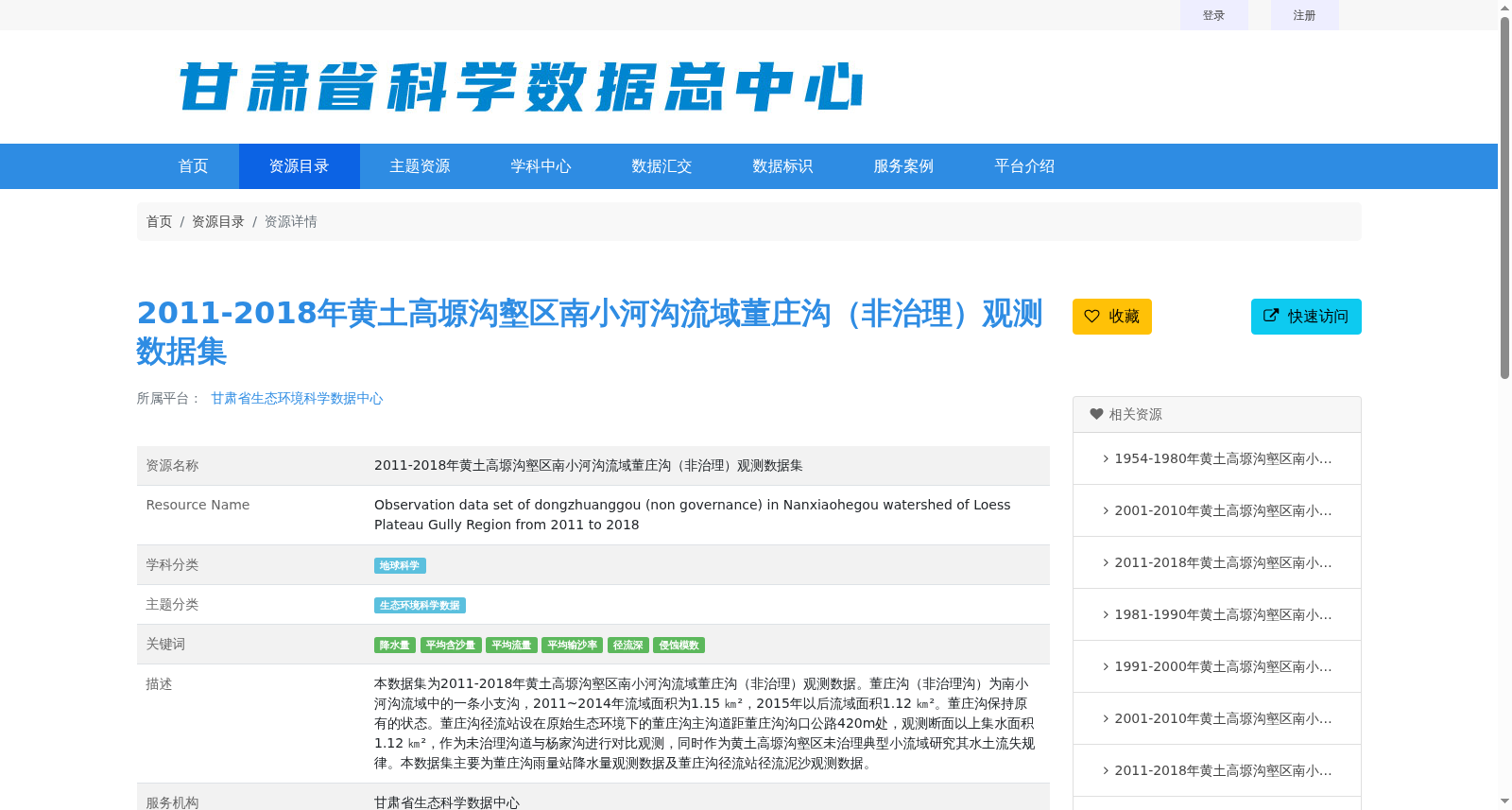Go to the 平台介绍 navigation item
Screen dimensions: 1512x810
[1025, 166]
